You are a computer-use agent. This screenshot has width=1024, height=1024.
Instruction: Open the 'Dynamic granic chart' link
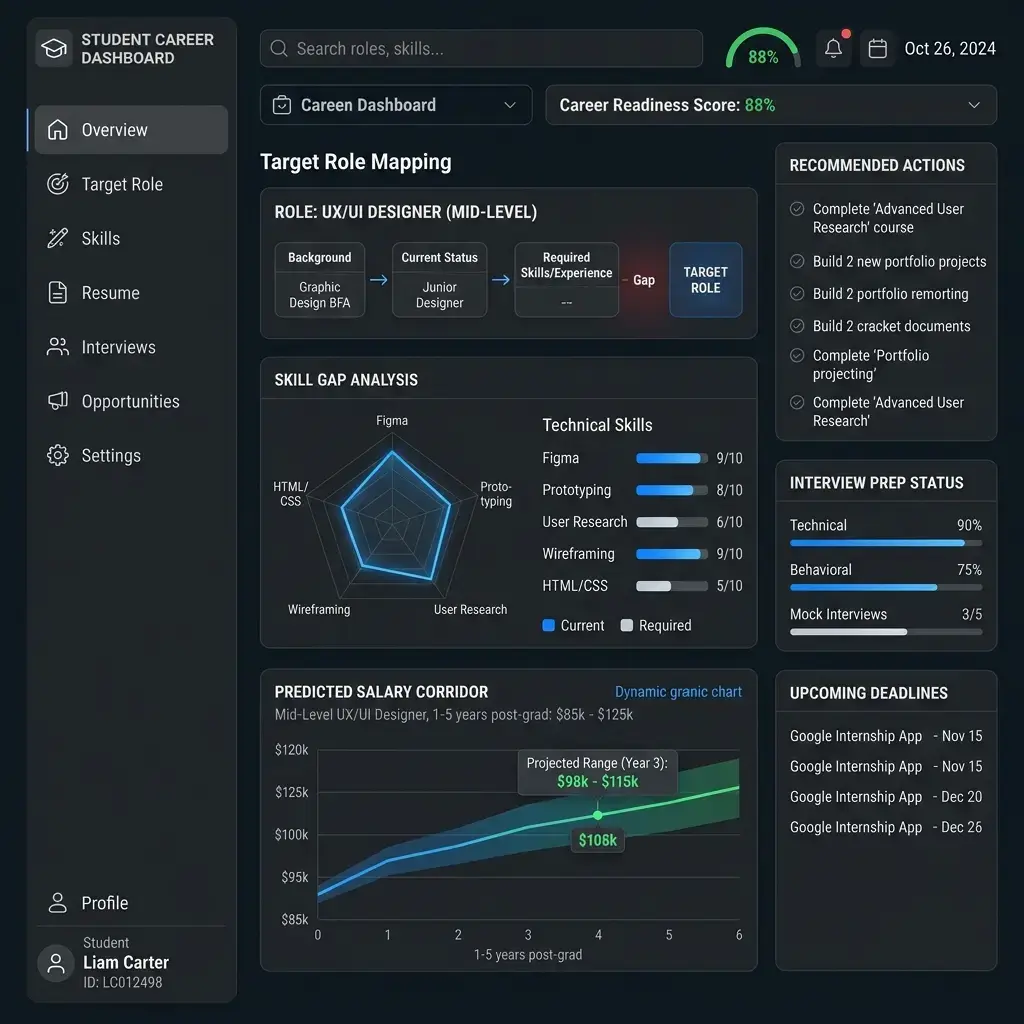tap(678, 692)
